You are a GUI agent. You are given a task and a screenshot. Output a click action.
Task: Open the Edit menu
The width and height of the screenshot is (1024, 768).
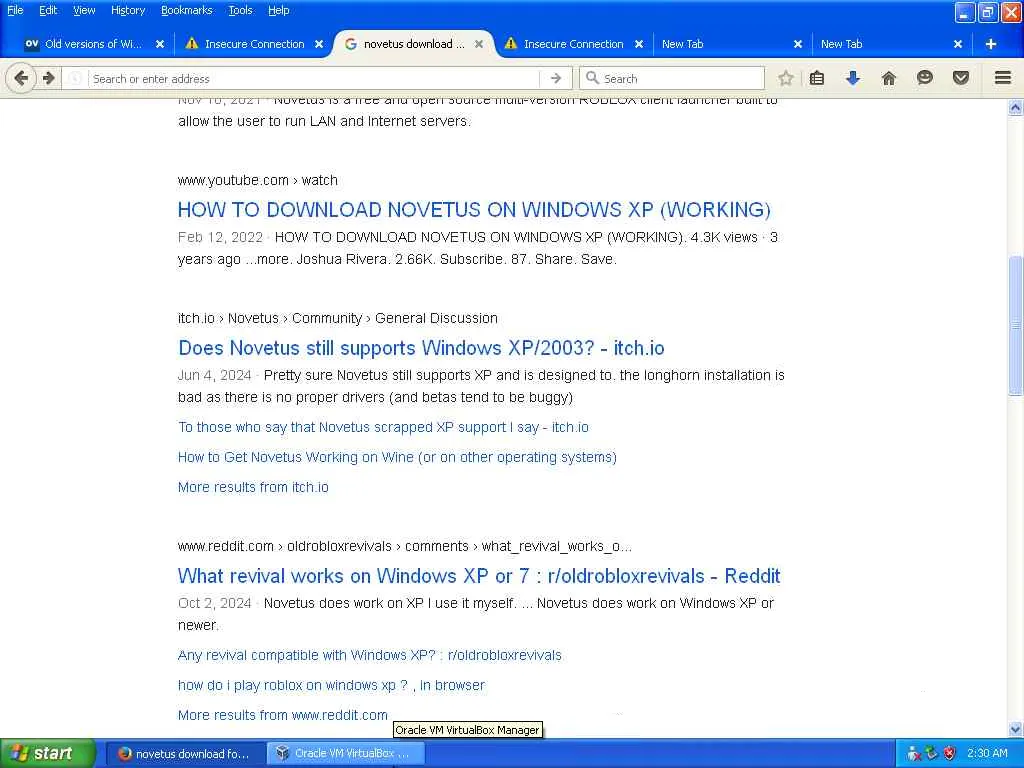48,10
